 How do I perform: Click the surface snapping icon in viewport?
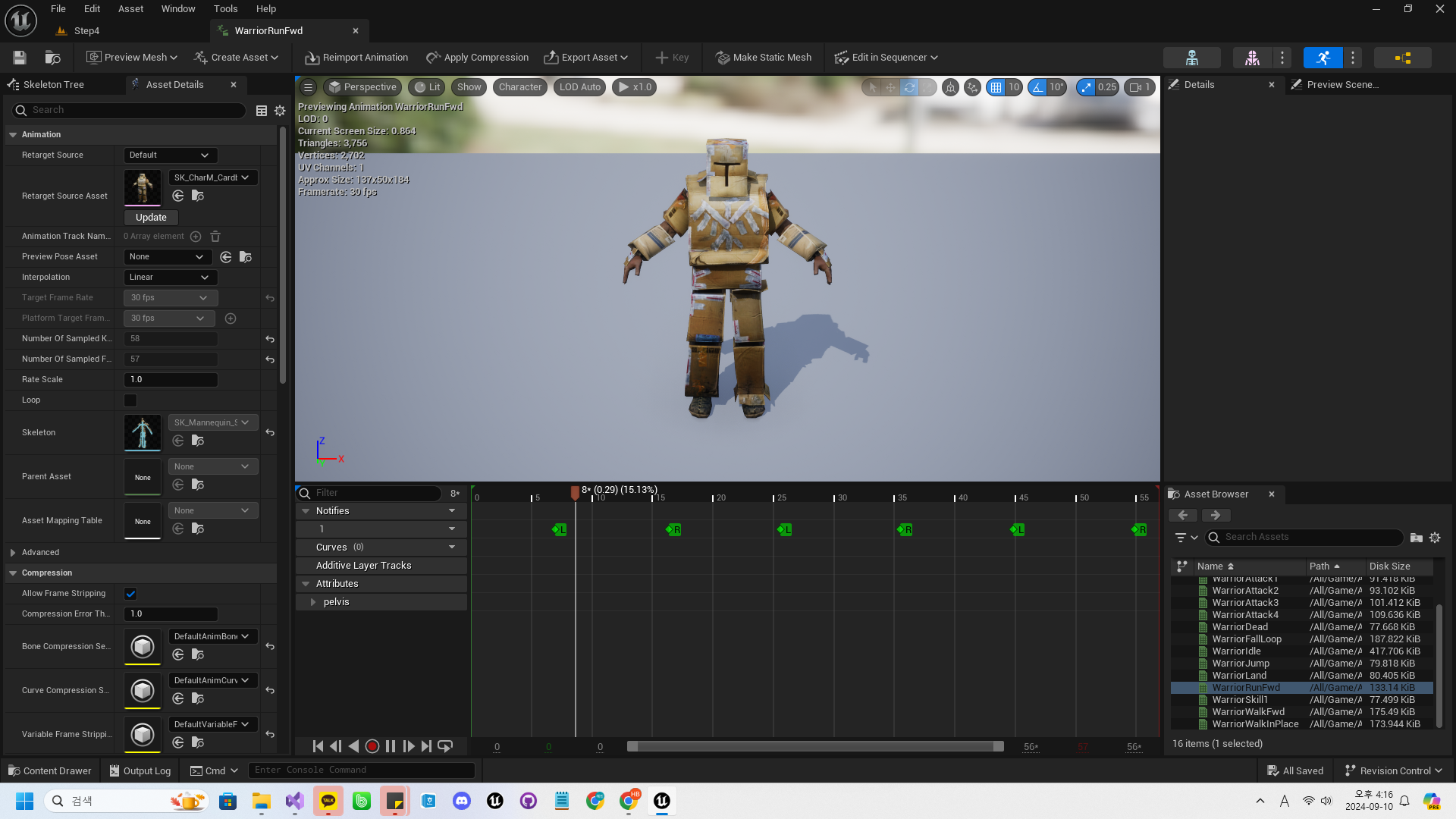pos(972,87)
